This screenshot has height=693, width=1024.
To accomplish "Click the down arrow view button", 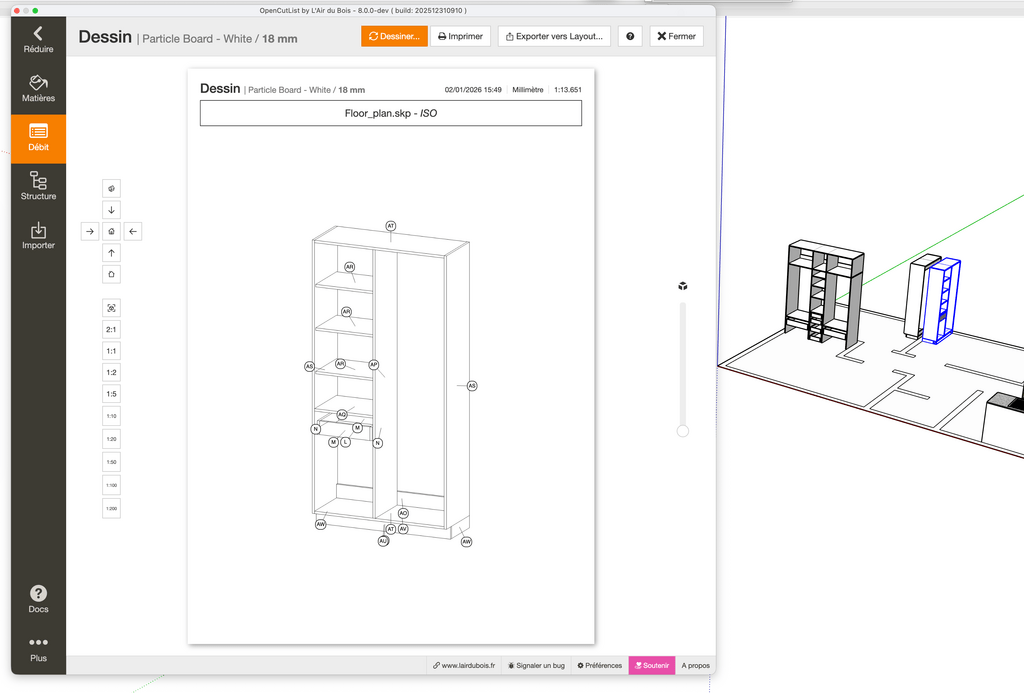I will click(112, 210).
